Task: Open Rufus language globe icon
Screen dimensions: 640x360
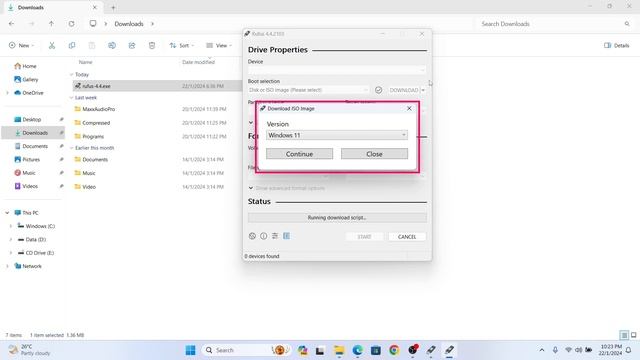Action: point(252,236)
